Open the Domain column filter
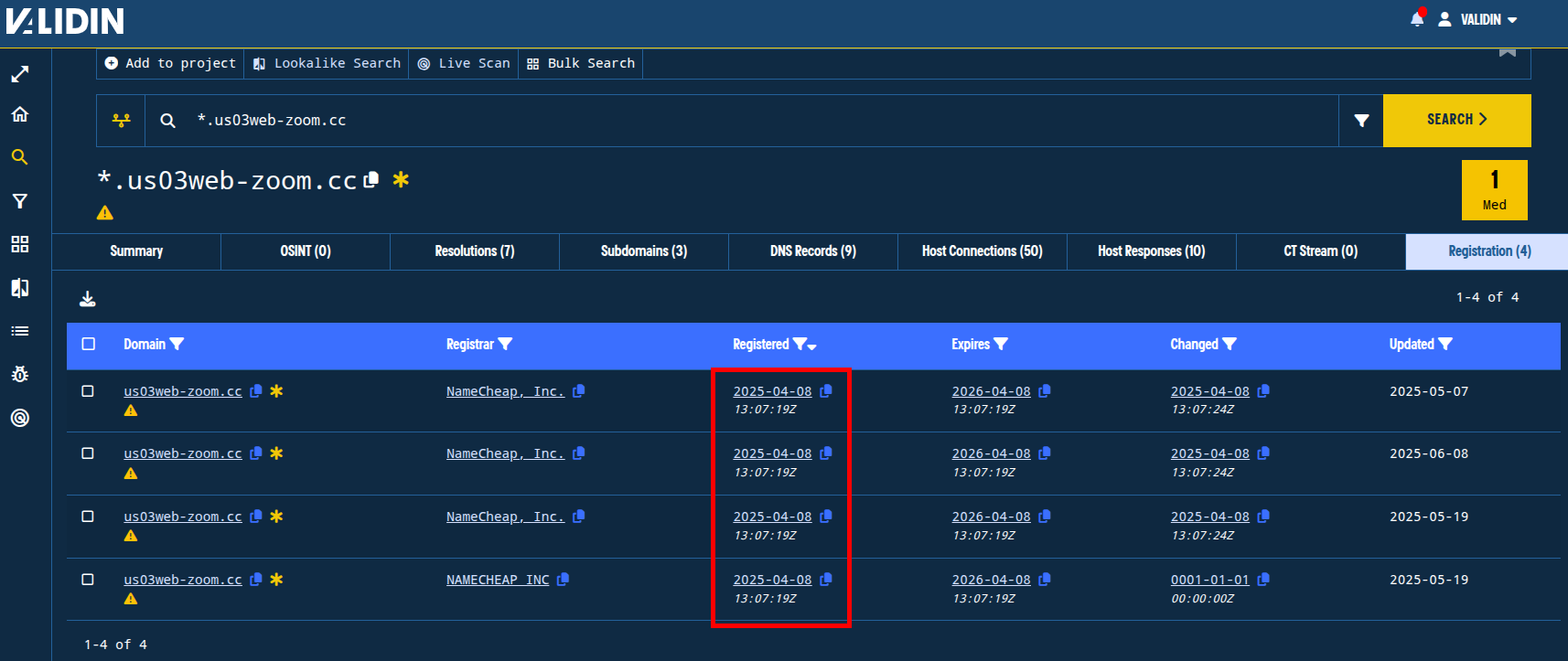 (177, 345)
